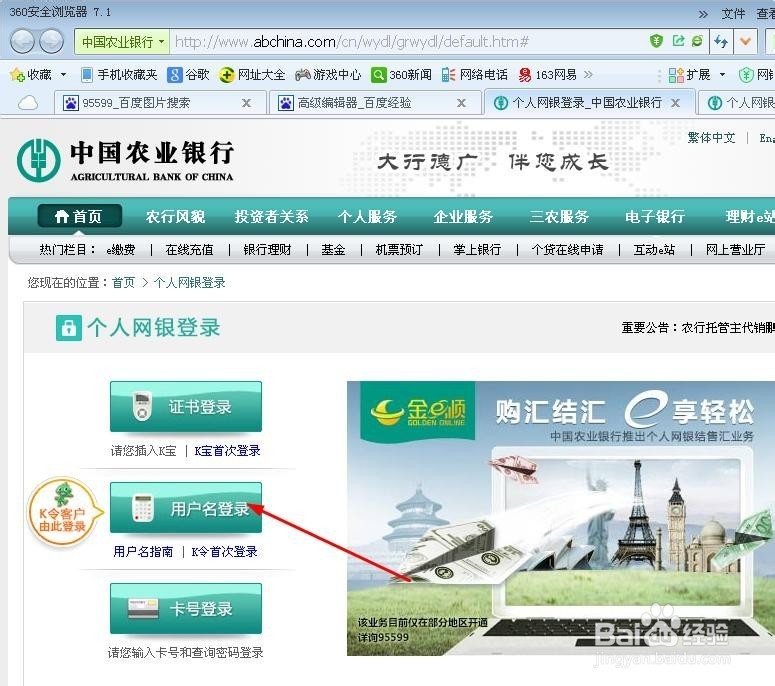This screenshot has width=775, height=686.
Task: Open the 手机收藏夹 bookmark
Action: pos(119,75)
